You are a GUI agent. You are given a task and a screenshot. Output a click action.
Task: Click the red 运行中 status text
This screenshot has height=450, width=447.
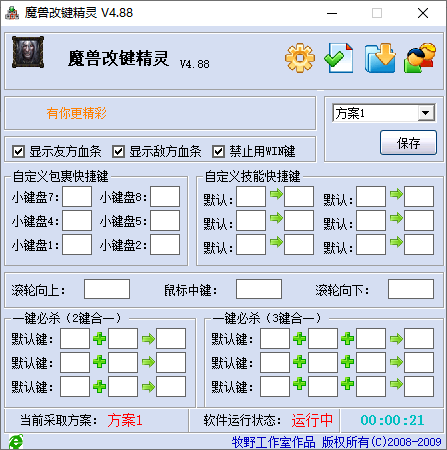click(x=312, y=420)
